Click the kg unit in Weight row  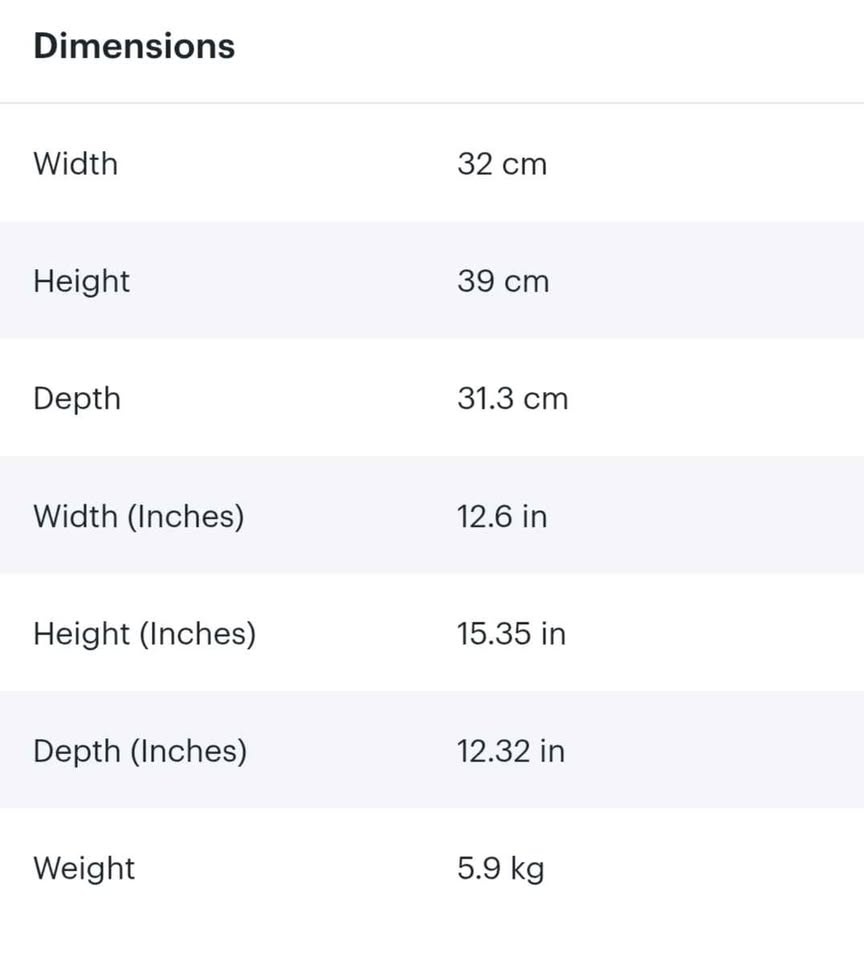point(527,869)
